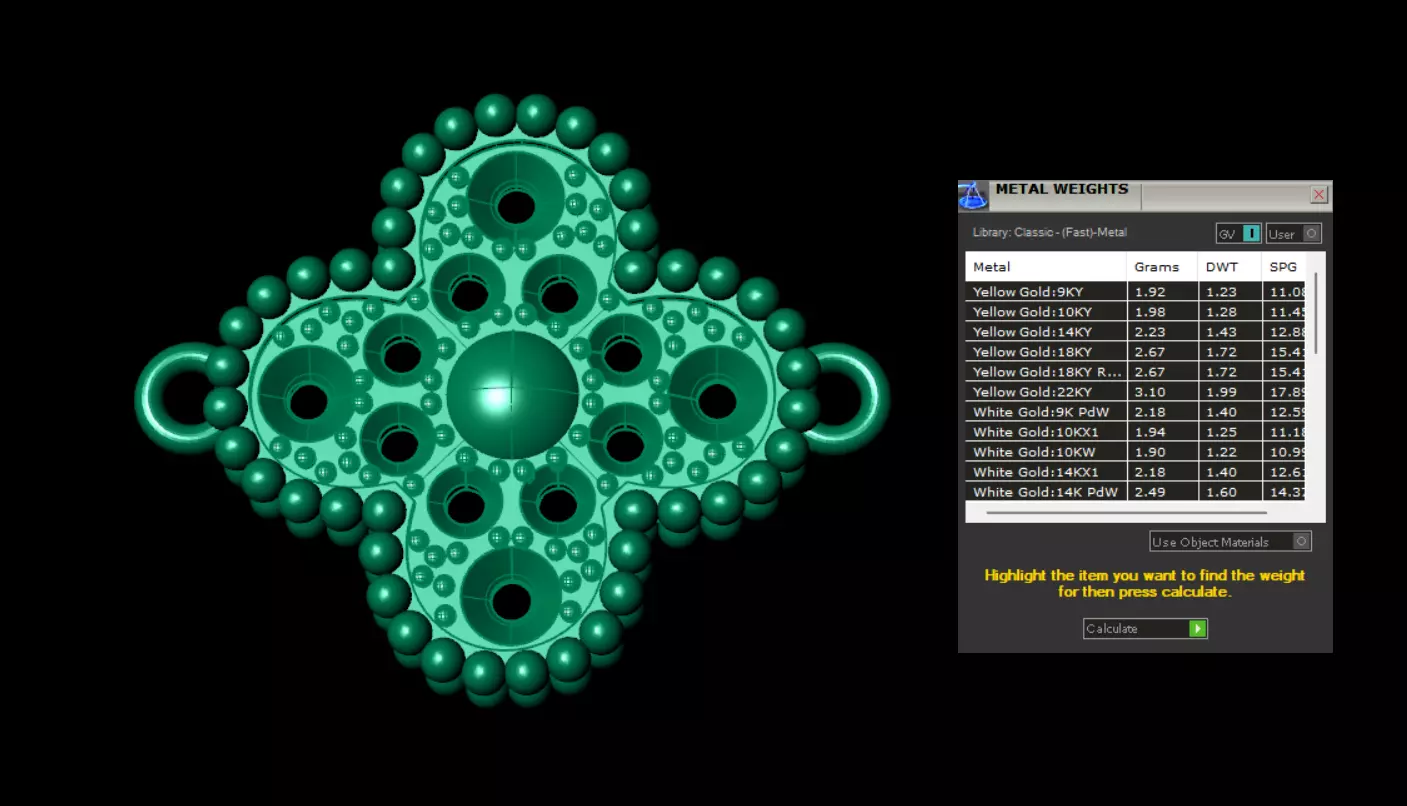Click the 1.28 DWT value
Screen dimensions: 1407x806
pyautogui.click(x=1221, y=312)
